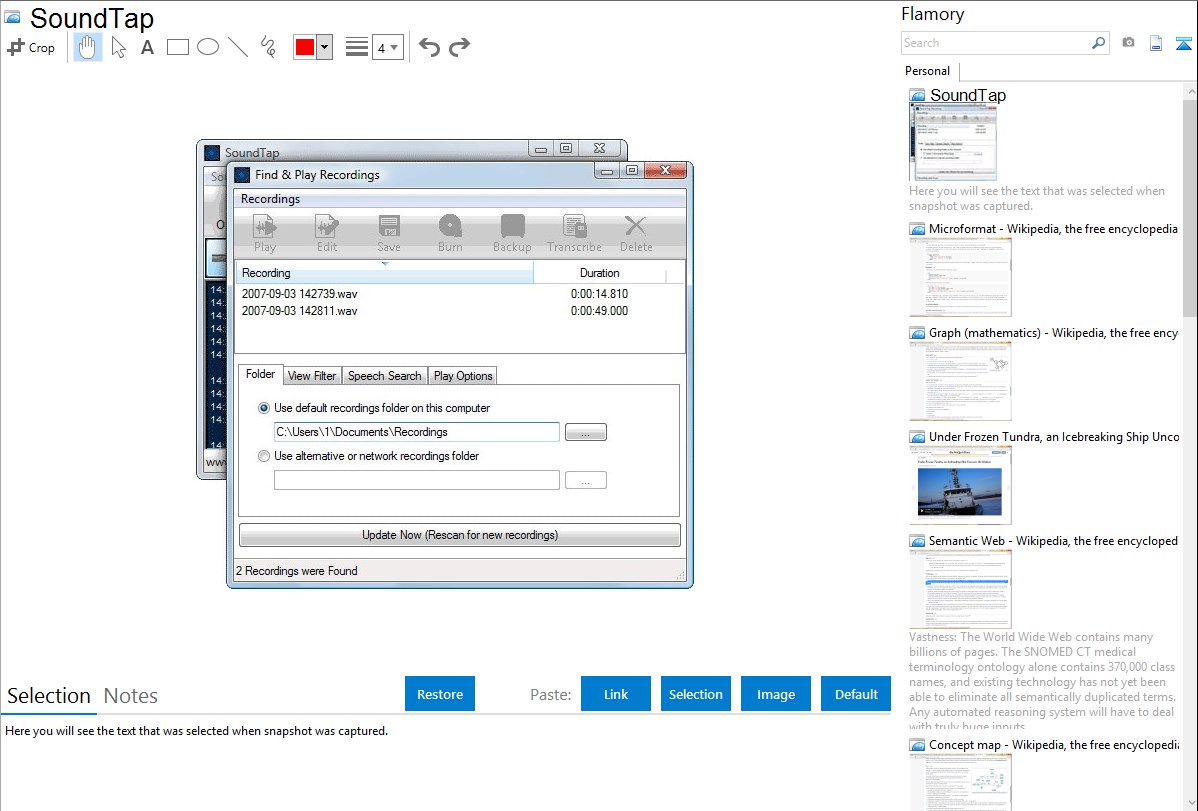Select the Crop tool
The width and height of the screenshot is (1198, 811).
point(31,47)
